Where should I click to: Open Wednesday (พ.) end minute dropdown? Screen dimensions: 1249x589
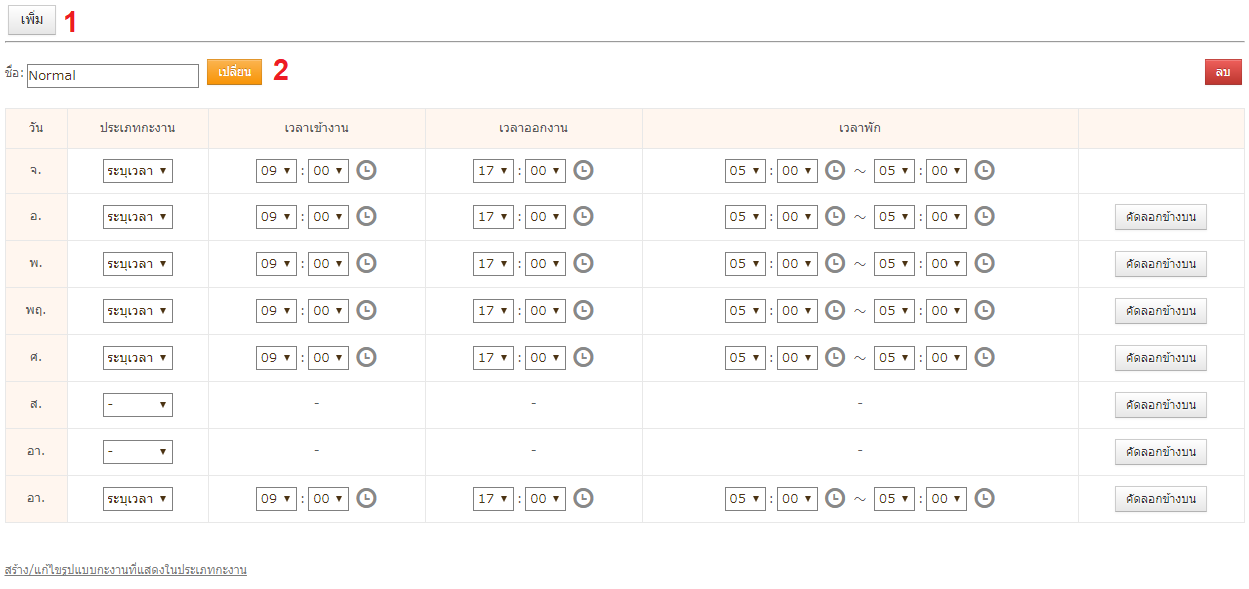click(x=545, y=264)
